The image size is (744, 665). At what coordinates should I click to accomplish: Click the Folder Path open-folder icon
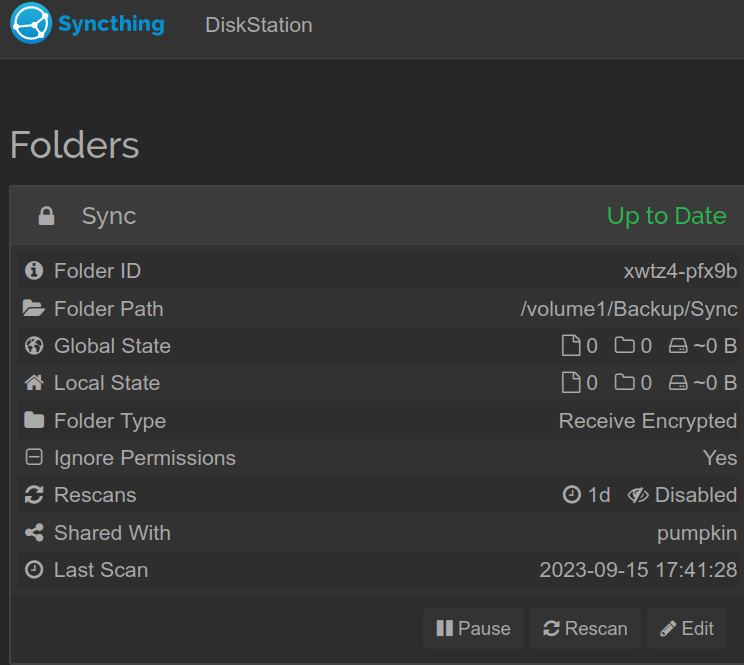[x=34, y=308]
